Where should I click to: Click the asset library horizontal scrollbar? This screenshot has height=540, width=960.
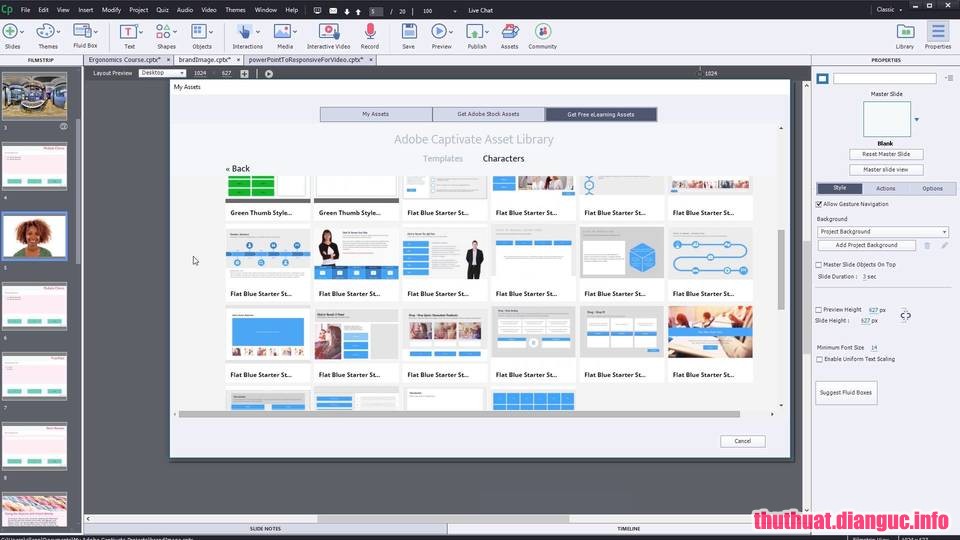click(x=459, y=414)
